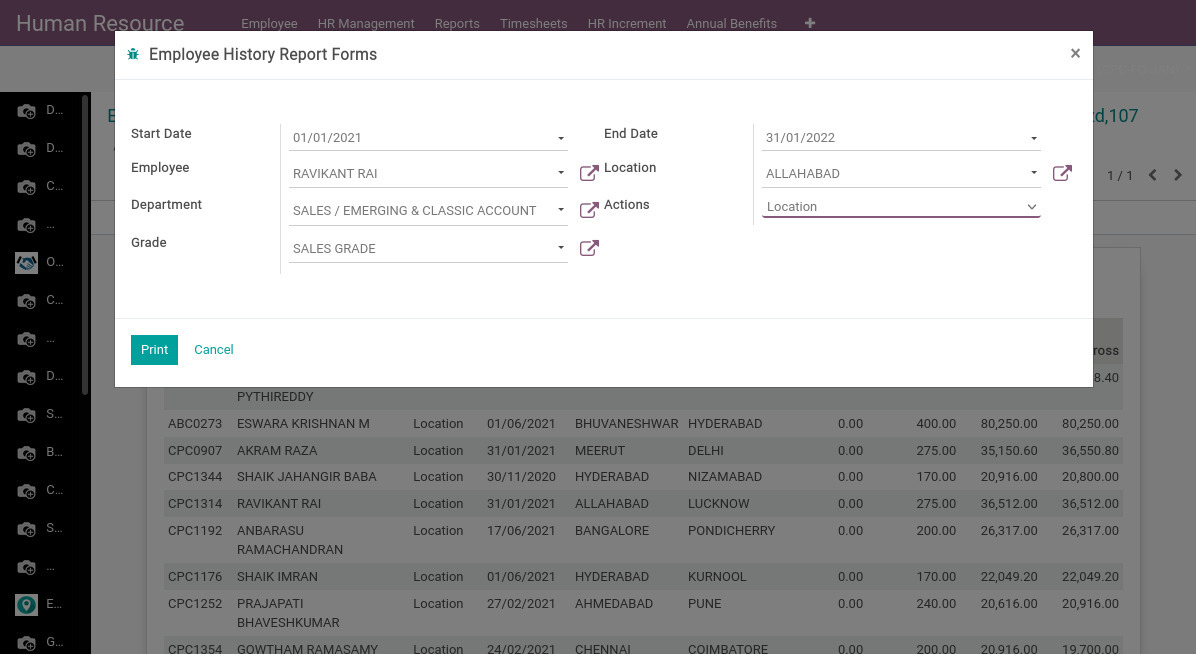Open SALES GRADE record with external link icon
Screen dimensions: 1196x654
pyautogui.click(x=589, y=248)
